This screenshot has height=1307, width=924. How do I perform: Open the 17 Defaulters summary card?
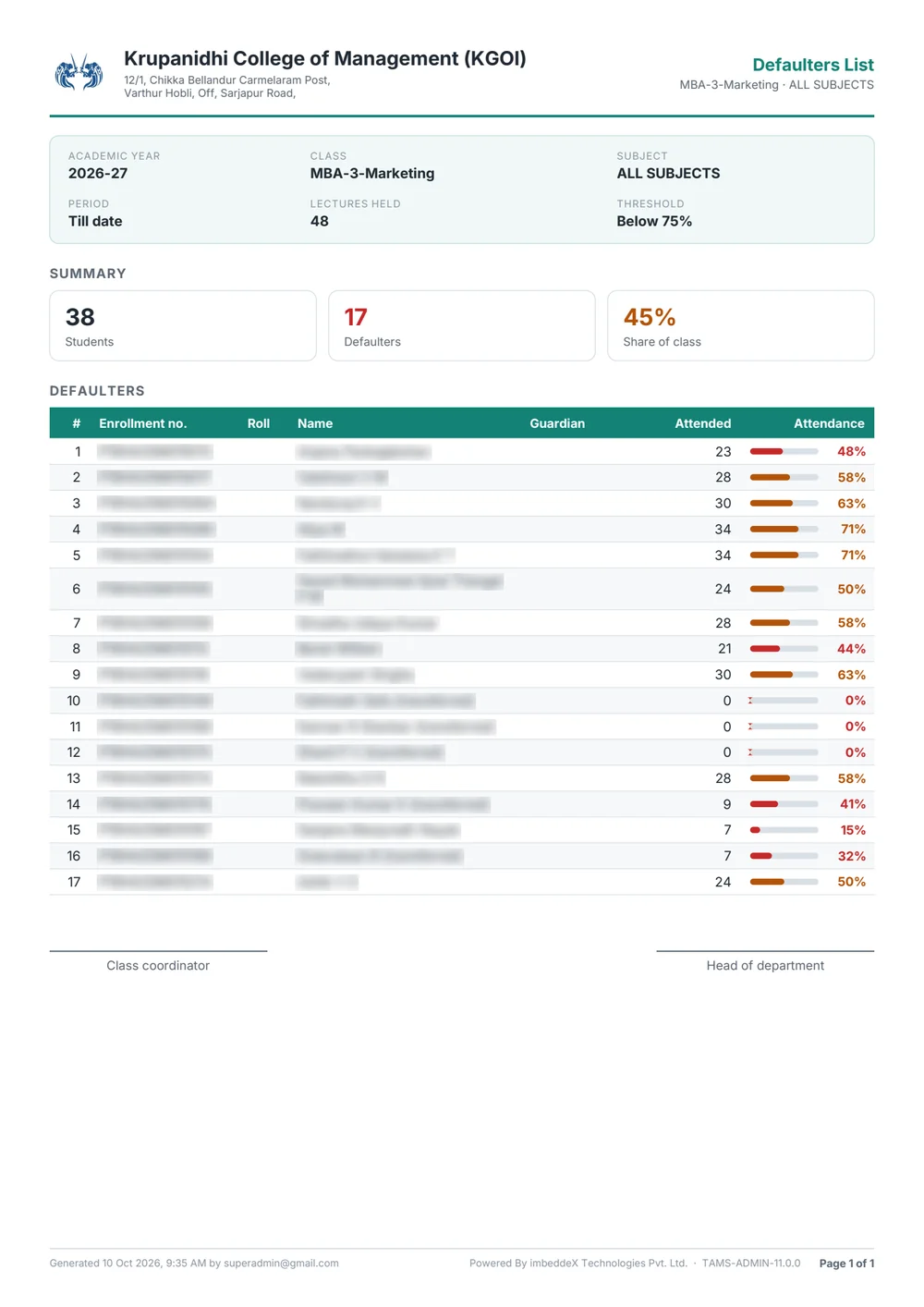click(x=462, y=325)
